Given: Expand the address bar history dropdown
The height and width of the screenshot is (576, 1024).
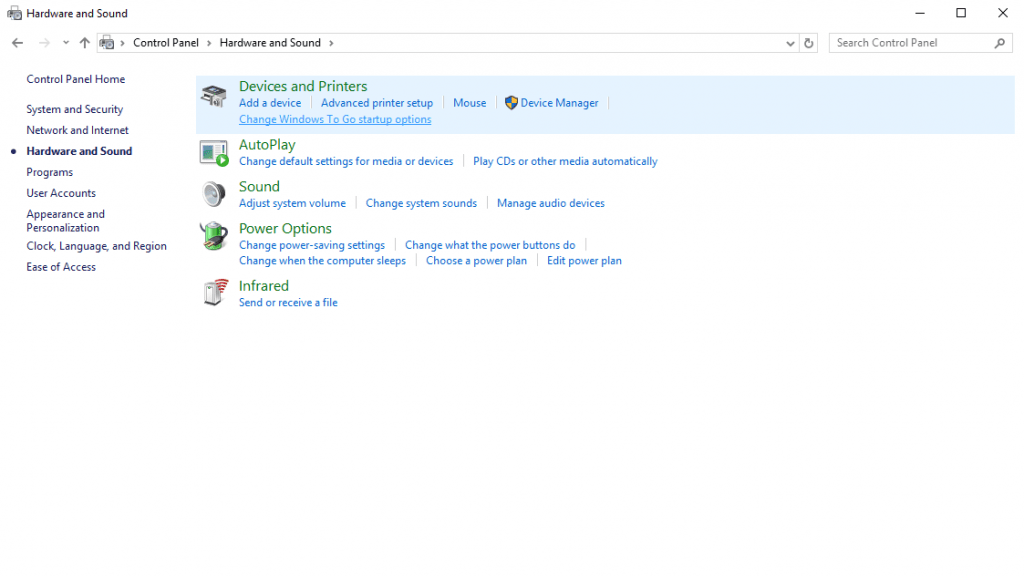Looking at the screenshot, I should 790,43.
